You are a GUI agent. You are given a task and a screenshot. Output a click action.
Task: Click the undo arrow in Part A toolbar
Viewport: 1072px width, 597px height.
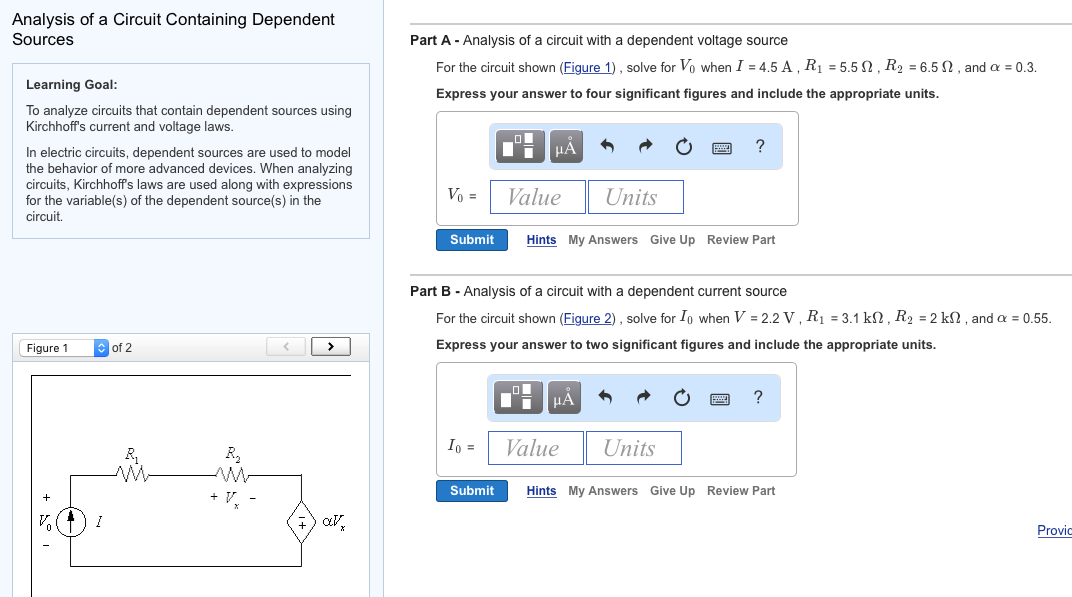click(608, 146)
